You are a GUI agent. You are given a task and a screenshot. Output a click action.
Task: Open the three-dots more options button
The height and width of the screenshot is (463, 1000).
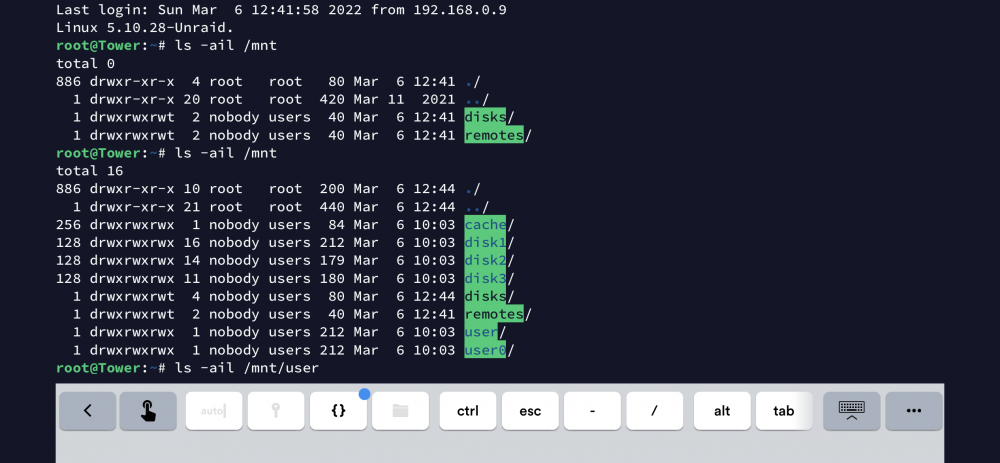(914, 411)
